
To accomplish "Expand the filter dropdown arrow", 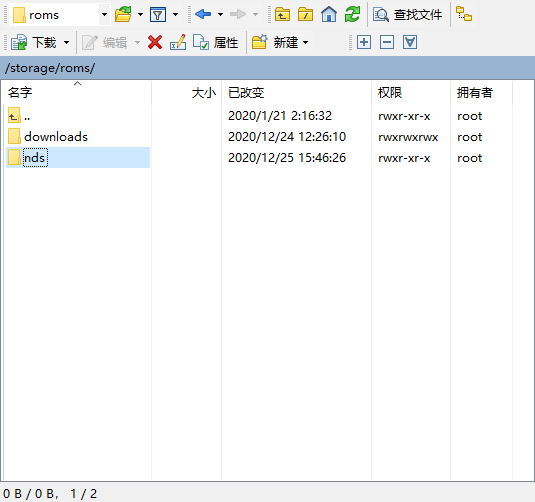I will [175, 15].
